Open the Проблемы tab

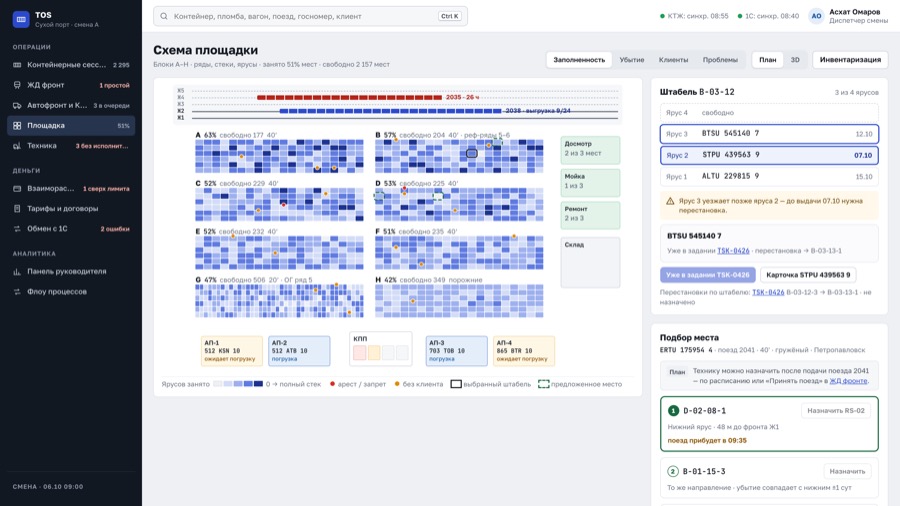tap(720, 60)
